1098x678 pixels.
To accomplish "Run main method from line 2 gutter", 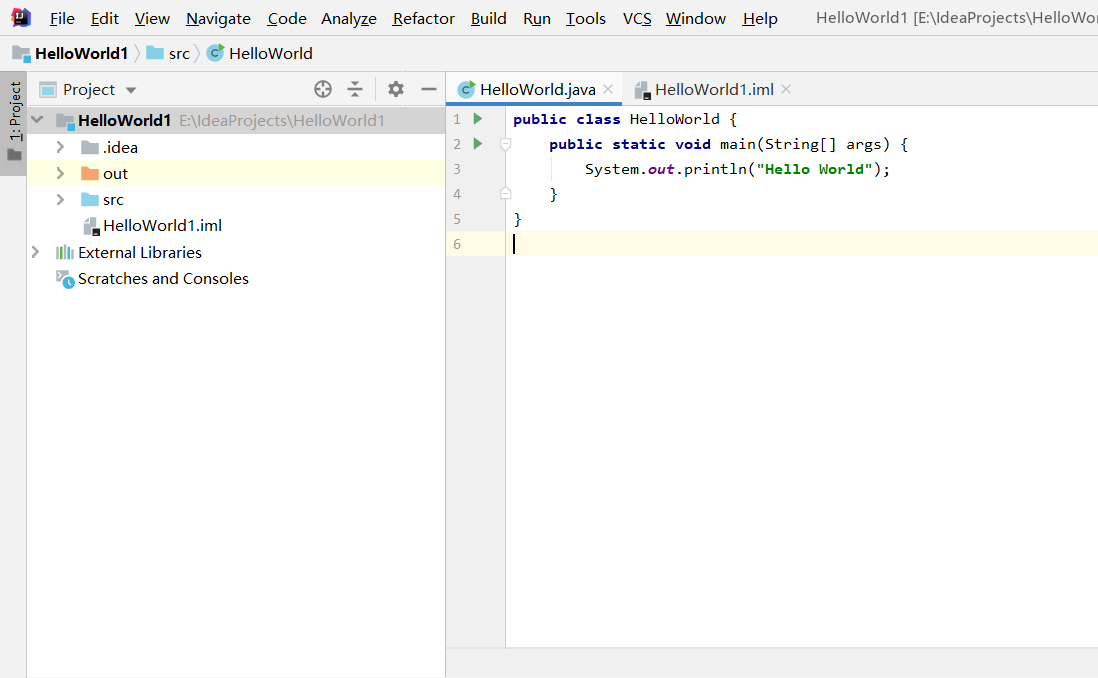I will [478, 144].
